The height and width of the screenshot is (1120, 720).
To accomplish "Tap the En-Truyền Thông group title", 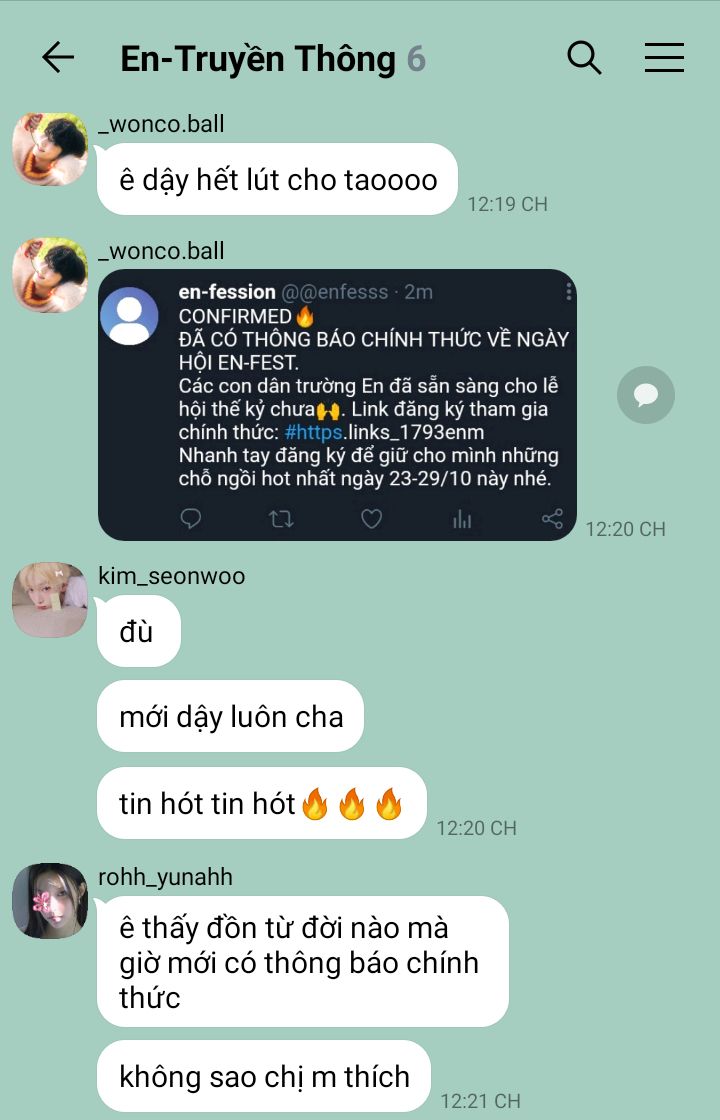I will coord(258,59).
